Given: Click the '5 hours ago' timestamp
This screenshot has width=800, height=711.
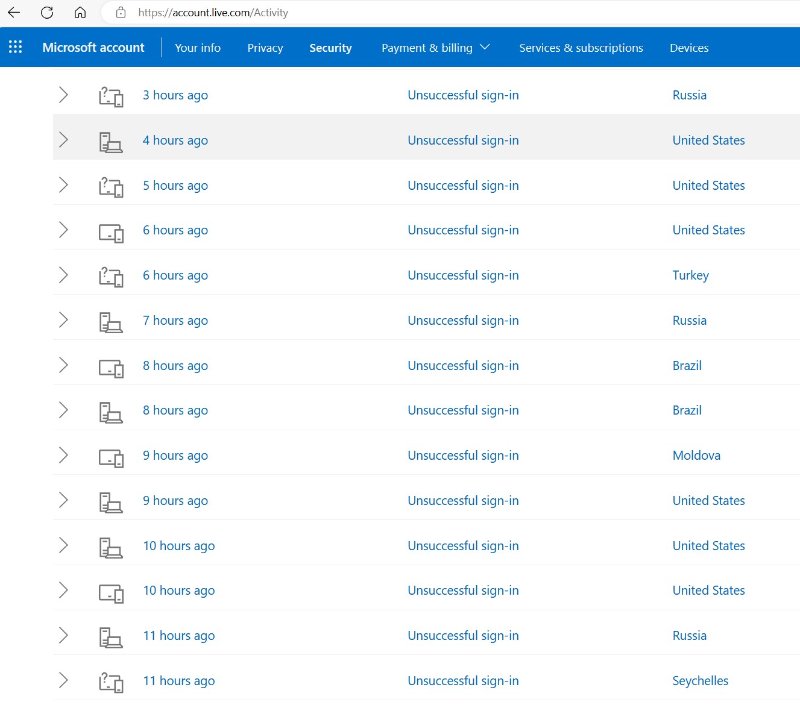Looking at the screenshot, I should [175, 185].
